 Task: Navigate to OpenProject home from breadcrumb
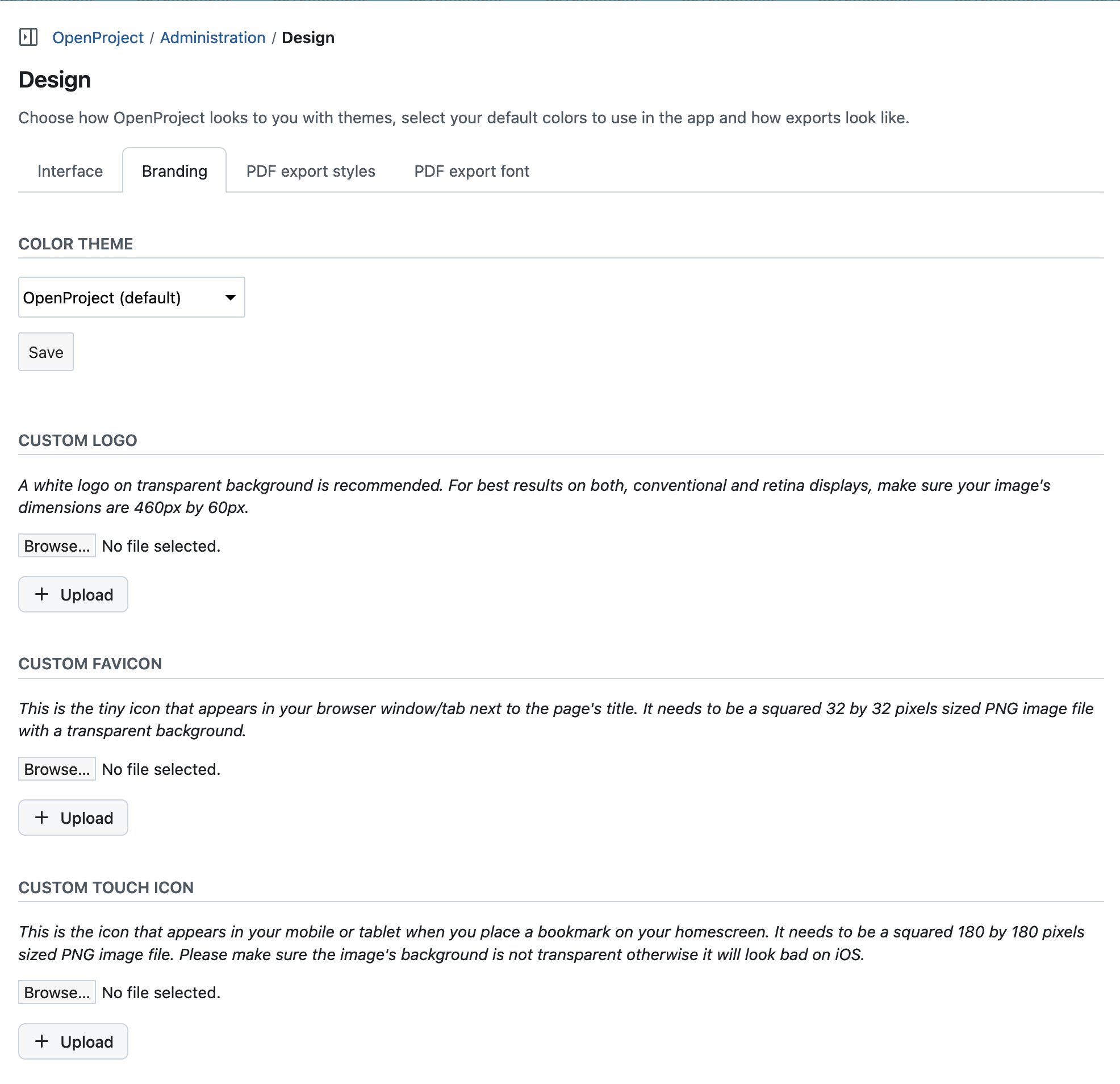point(98,37)
